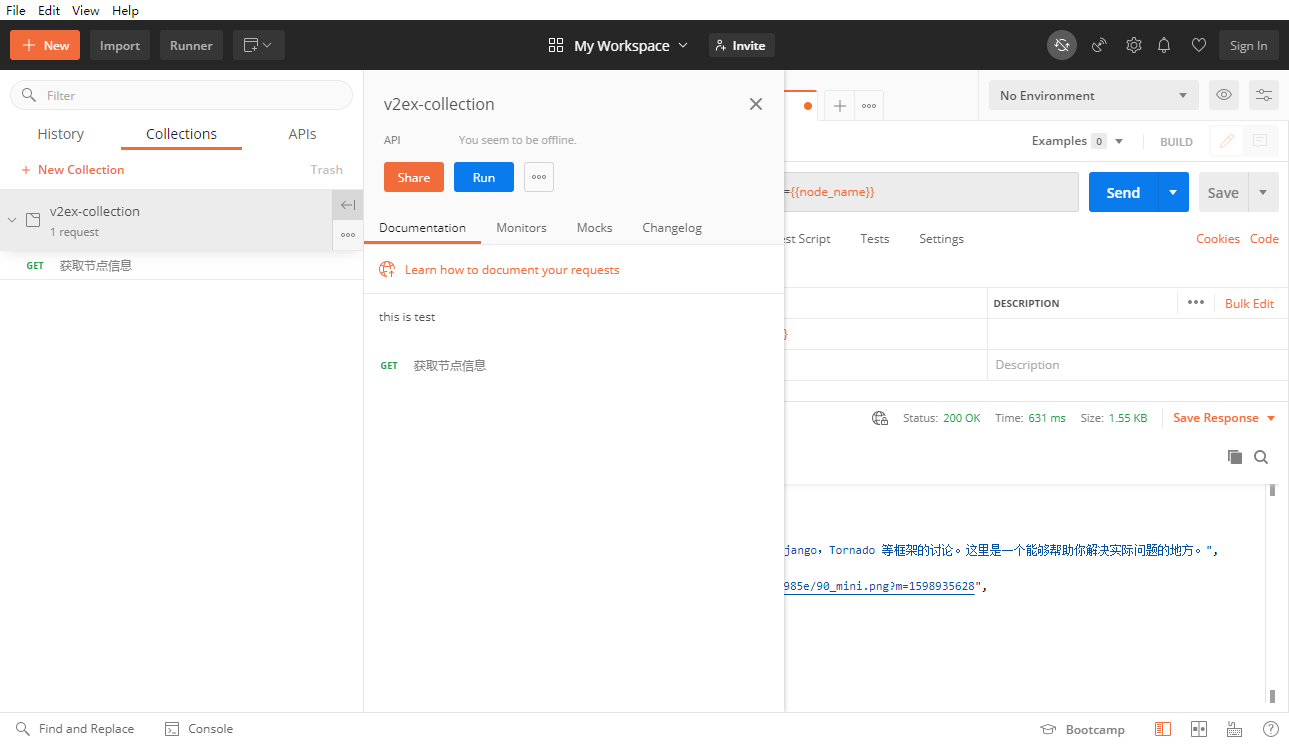The image size is (1289, 745).
Task: Open manage environments sliders icon
Action: [1264, 95]
